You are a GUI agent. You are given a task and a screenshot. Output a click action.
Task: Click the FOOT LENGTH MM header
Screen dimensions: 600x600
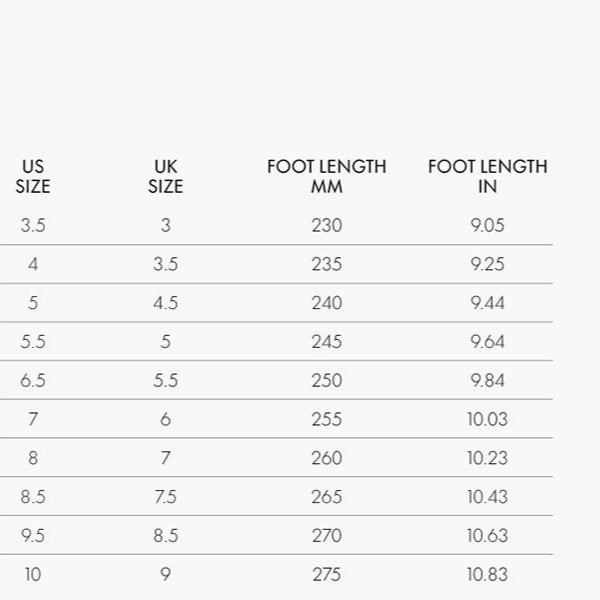coord(327,176)
